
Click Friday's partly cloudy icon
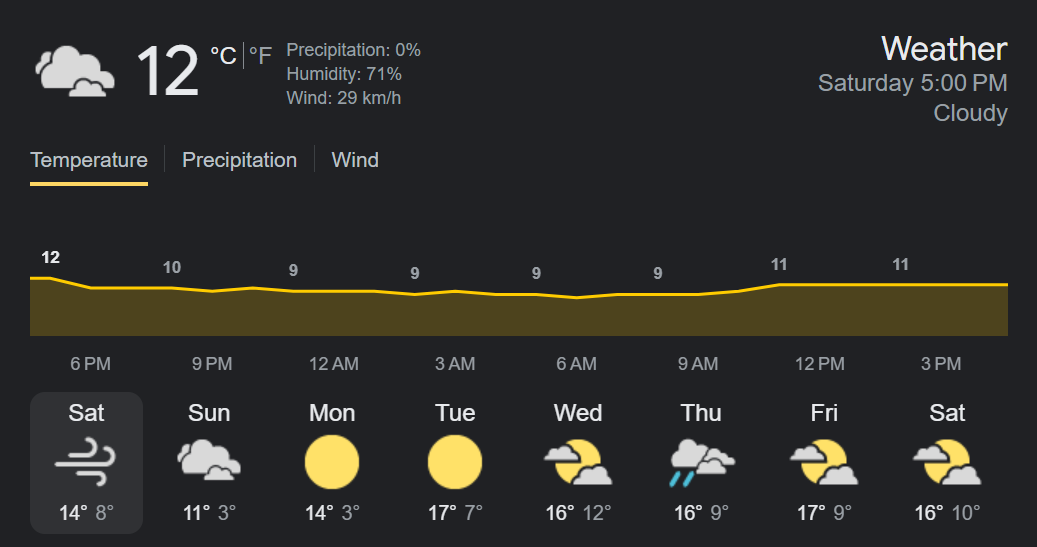click(x=824, y=462)
